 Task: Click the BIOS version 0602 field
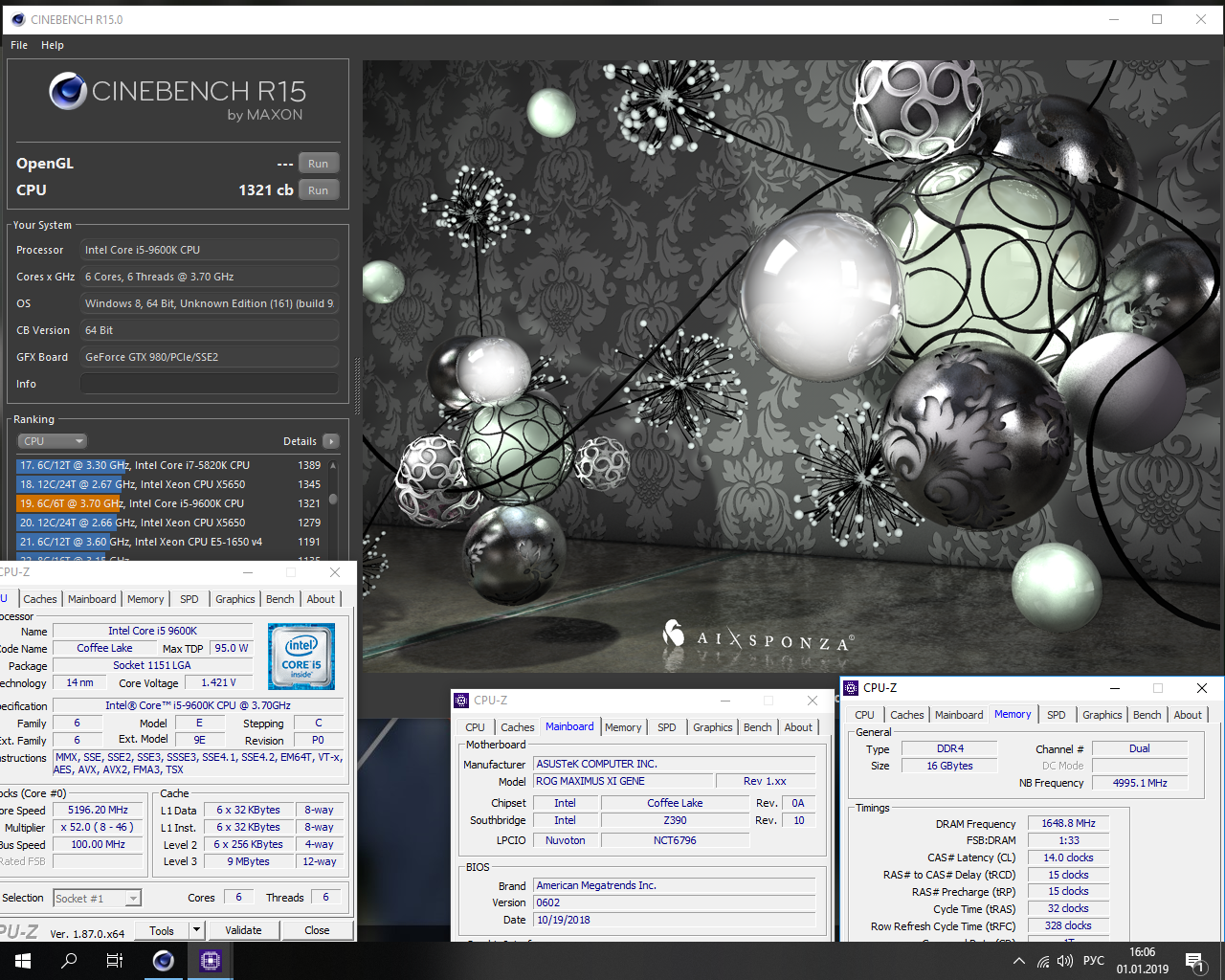coord(675,902)
